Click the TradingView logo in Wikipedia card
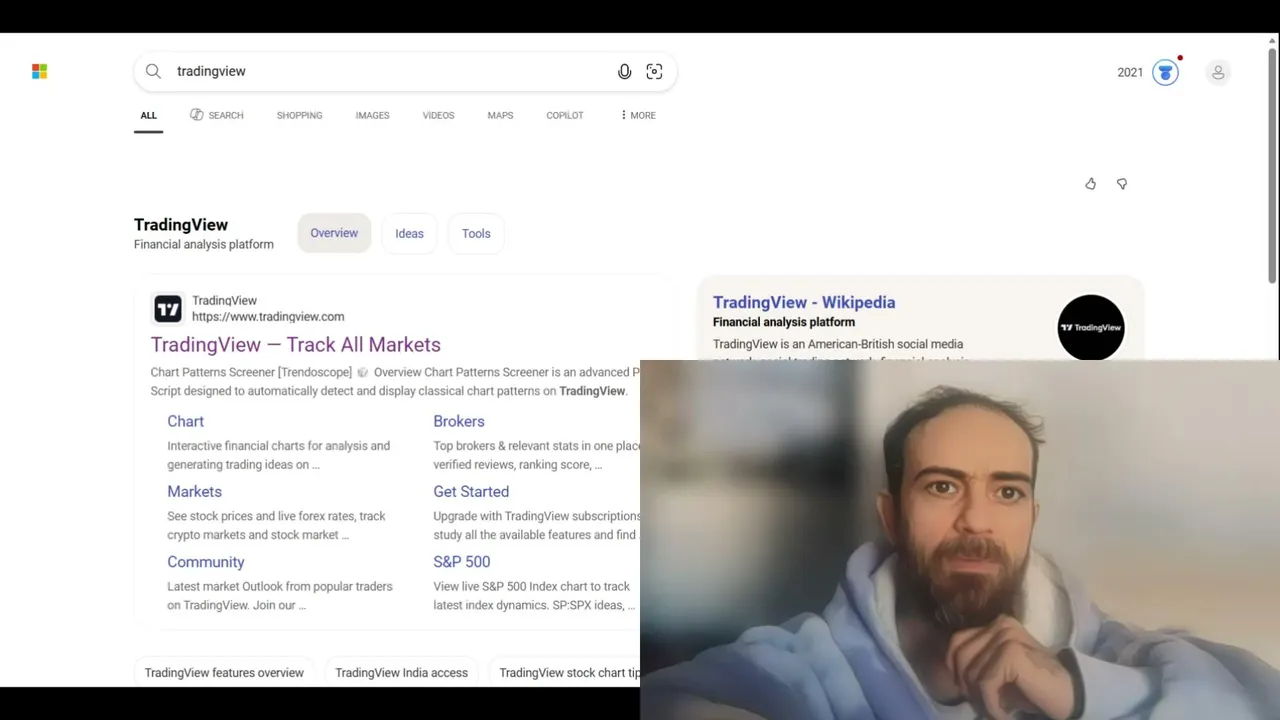 coord(1091,327)
